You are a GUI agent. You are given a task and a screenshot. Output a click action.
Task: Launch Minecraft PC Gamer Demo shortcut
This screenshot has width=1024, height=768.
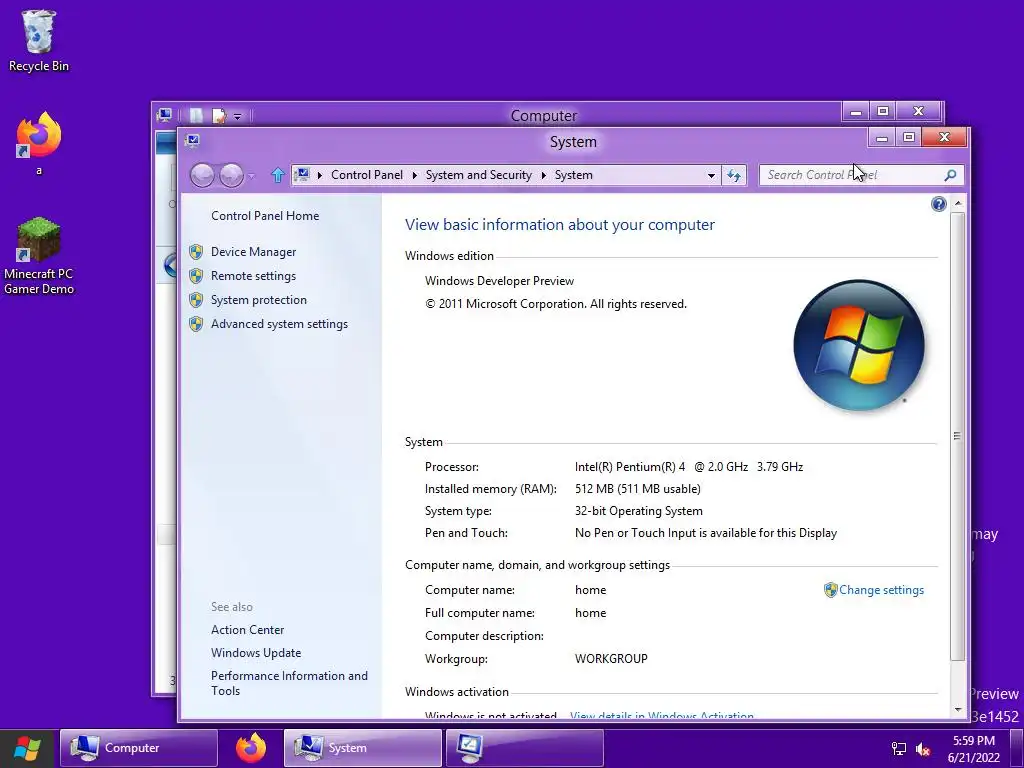pyautogui.click(x=39, y=256)
